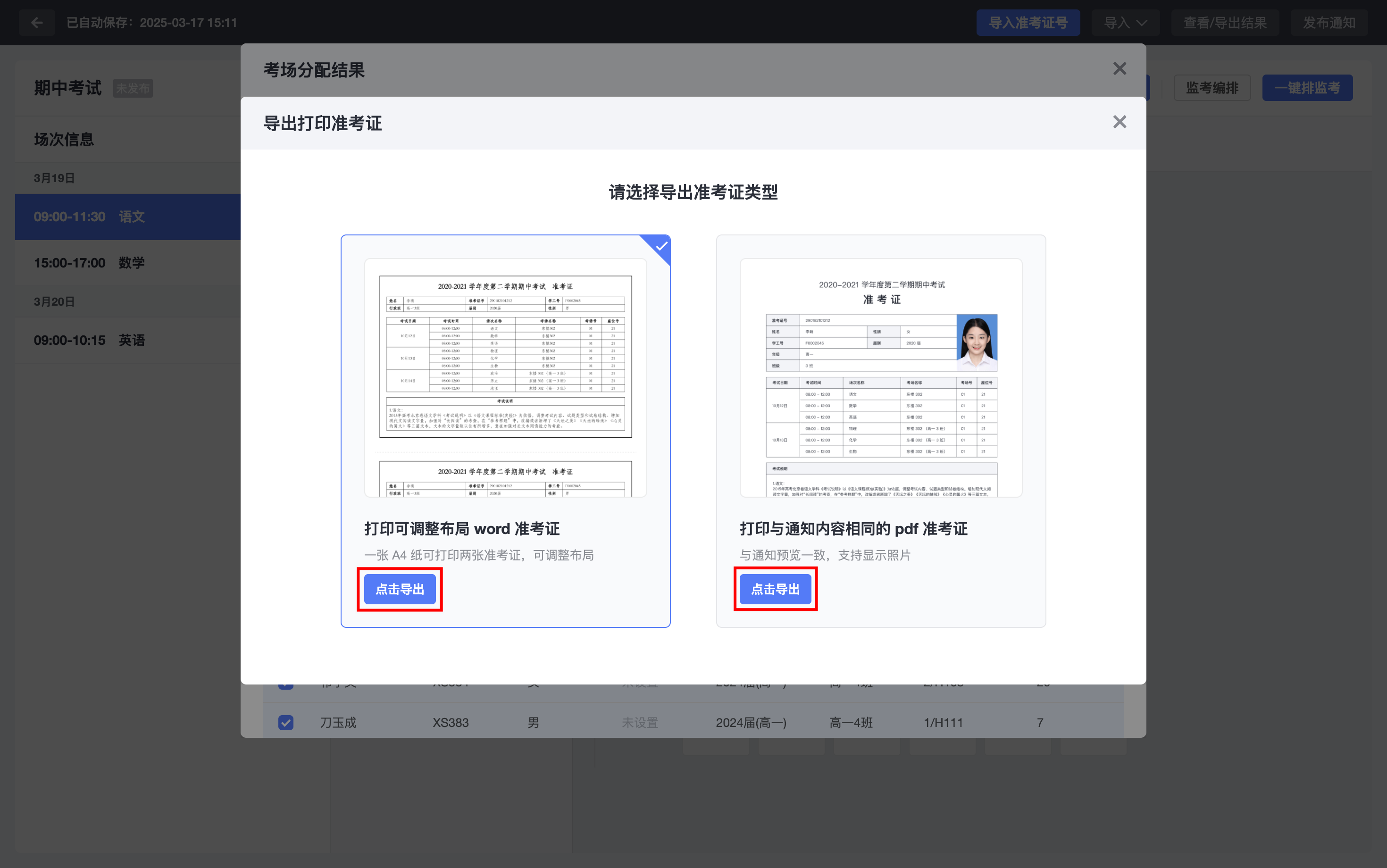The height and width of the screenshot is (868, 1387).
Task: Close the 导出打印准考证 dialog
Action: (x=1120, y=122)
